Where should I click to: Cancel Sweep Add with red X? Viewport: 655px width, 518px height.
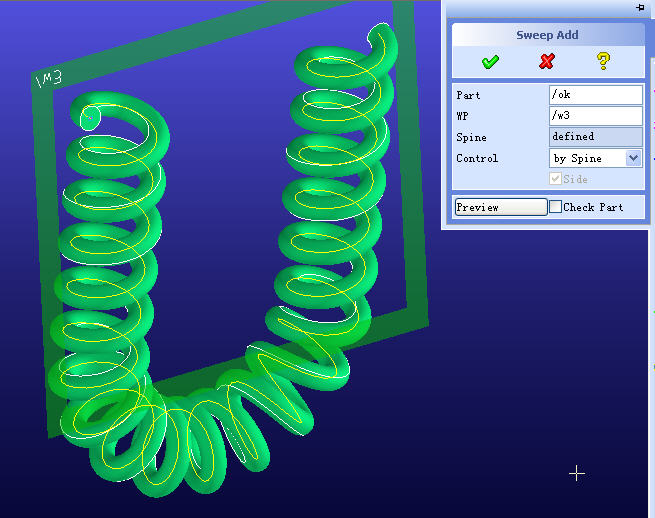[547, 61]
